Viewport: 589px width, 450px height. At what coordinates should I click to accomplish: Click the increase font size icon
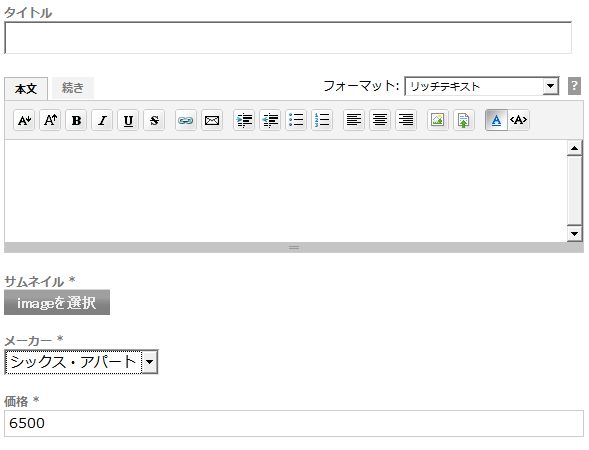[x=50, y=120]
